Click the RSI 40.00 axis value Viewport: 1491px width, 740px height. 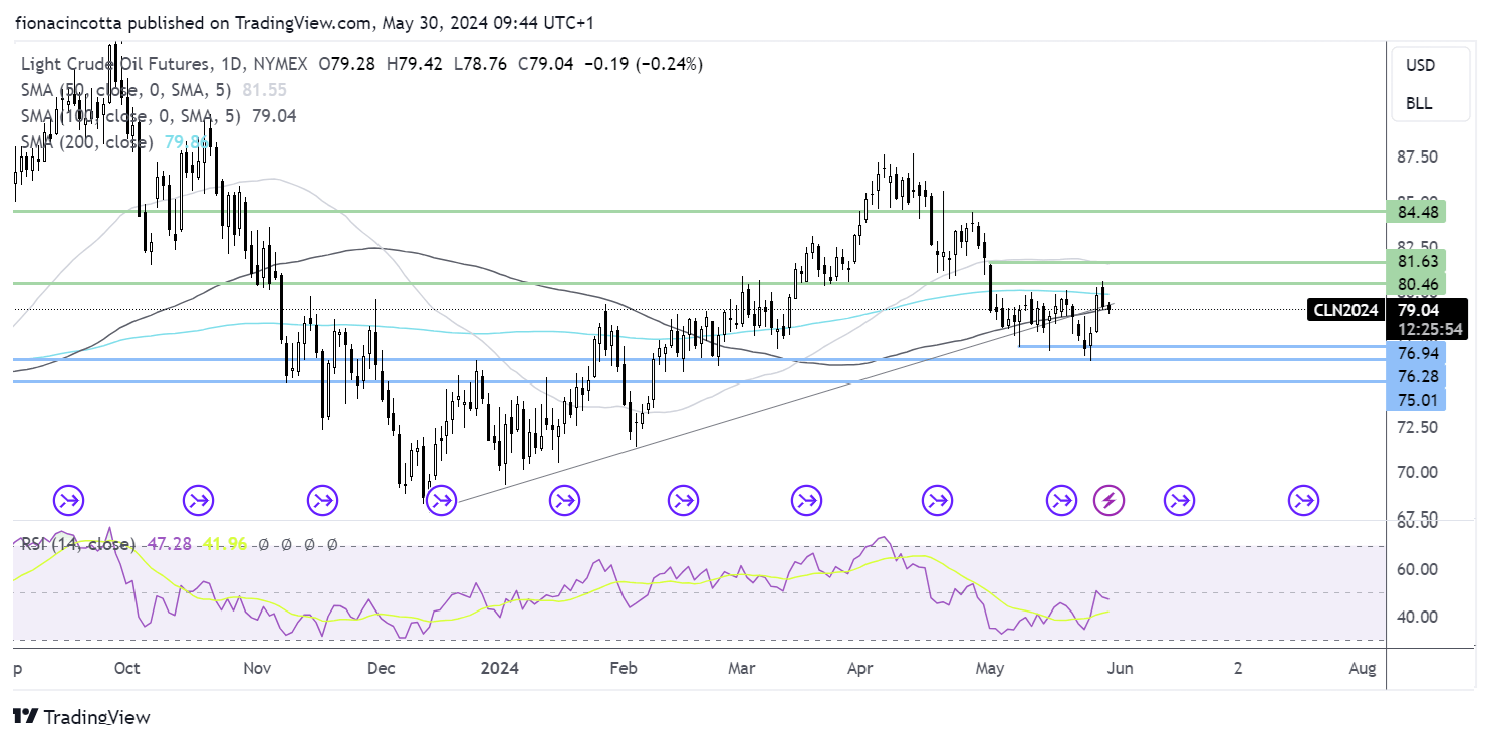tap(1417, 616)
